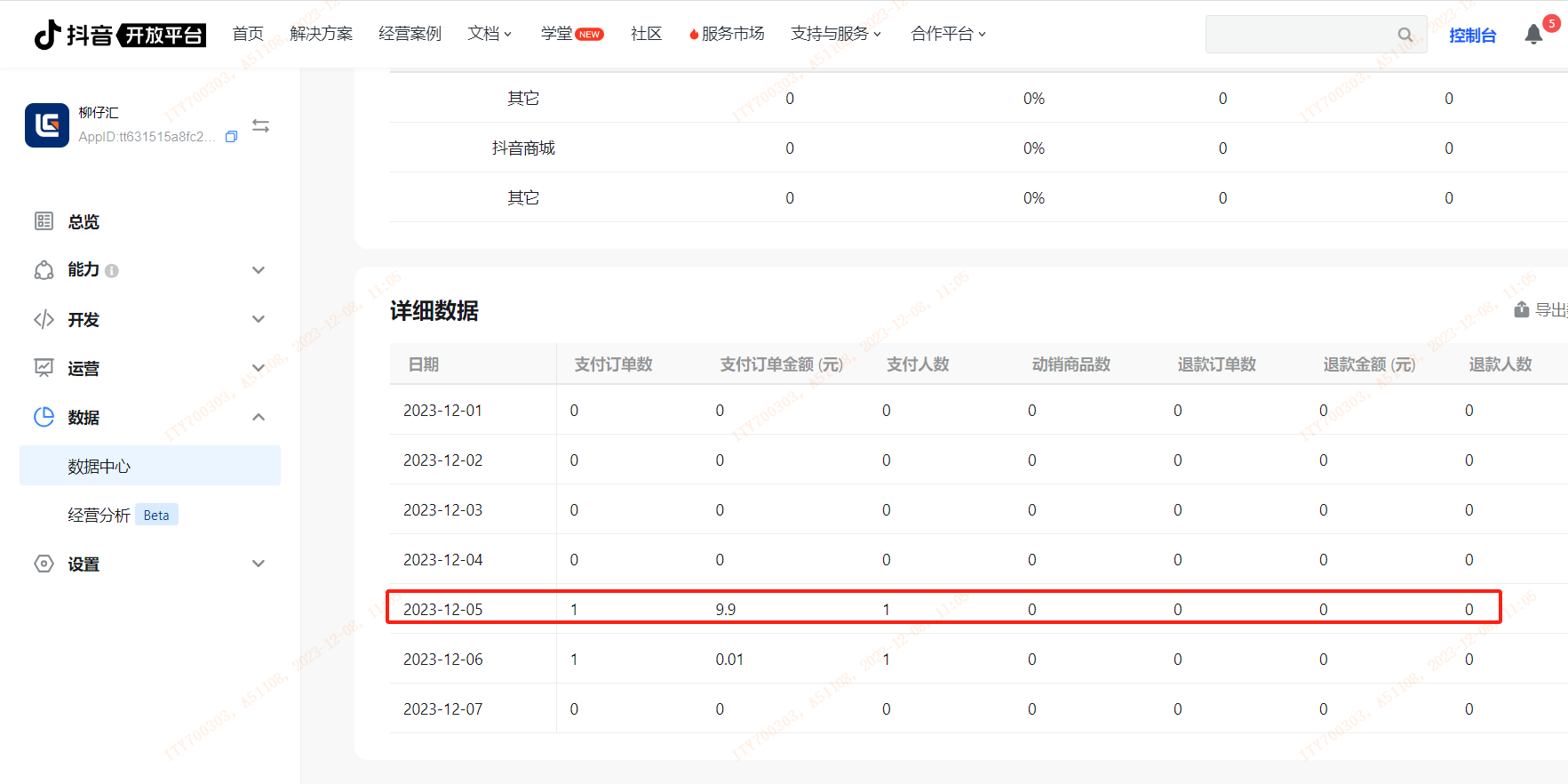Copy the AppID with copy icon

point(232,137)
